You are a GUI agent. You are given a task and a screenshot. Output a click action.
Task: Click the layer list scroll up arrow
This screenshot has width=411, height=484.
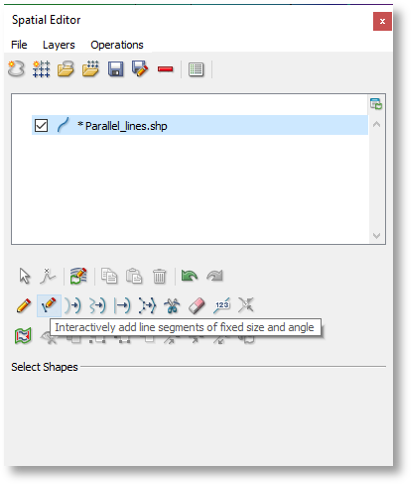[377, 124]
